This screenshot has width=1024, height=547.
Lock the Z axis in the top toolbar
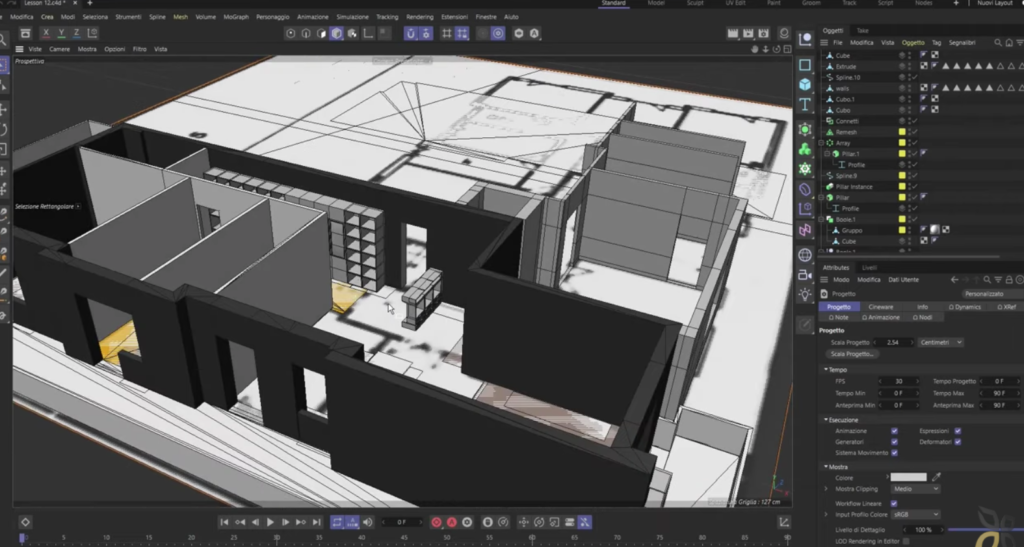click(x=76, y=33)
